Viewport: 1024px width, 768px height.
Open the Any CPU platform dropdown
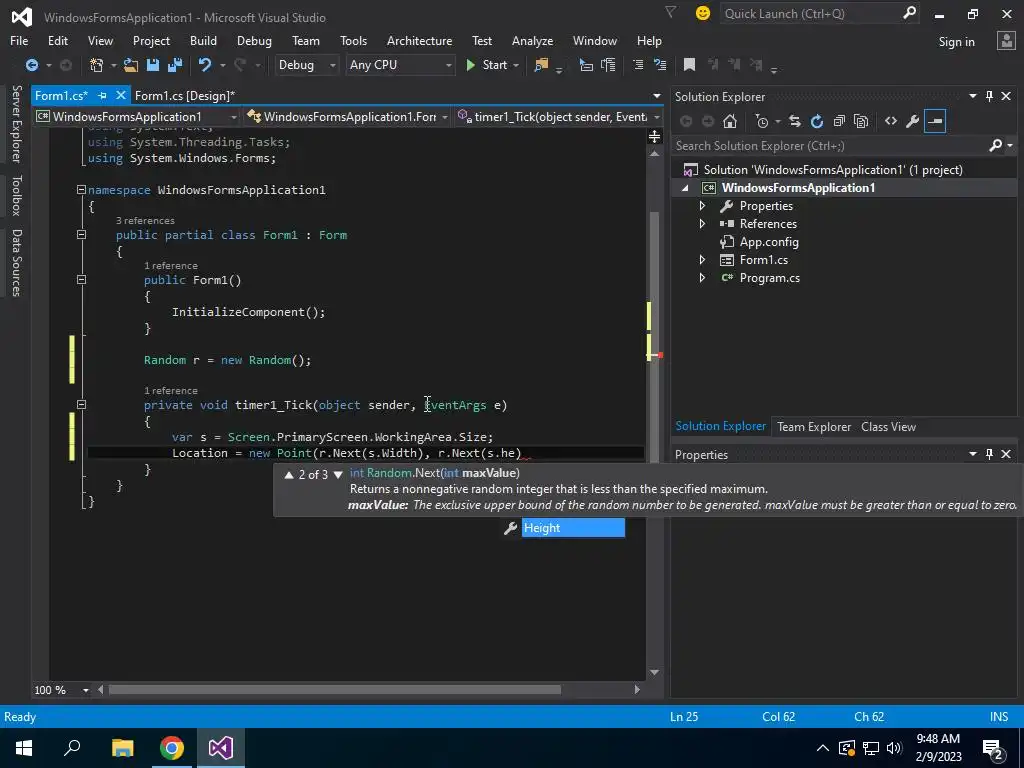[x=448, y=65]
